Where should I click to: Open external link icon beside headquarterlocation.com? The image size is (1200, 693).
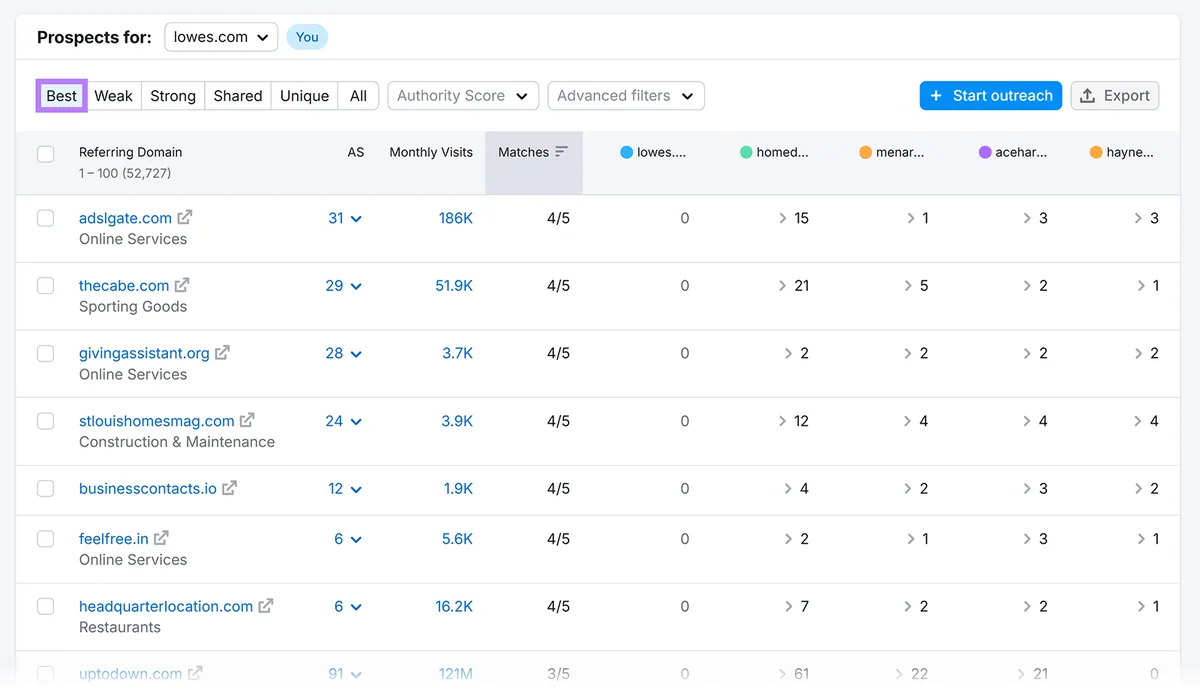pyautogui.click(x=266, y=606)
